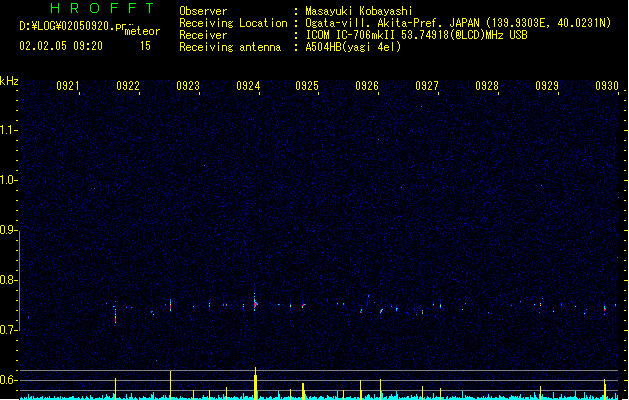Click the Receiving Location label
629x400 pixels.
[x=233, y=23]
